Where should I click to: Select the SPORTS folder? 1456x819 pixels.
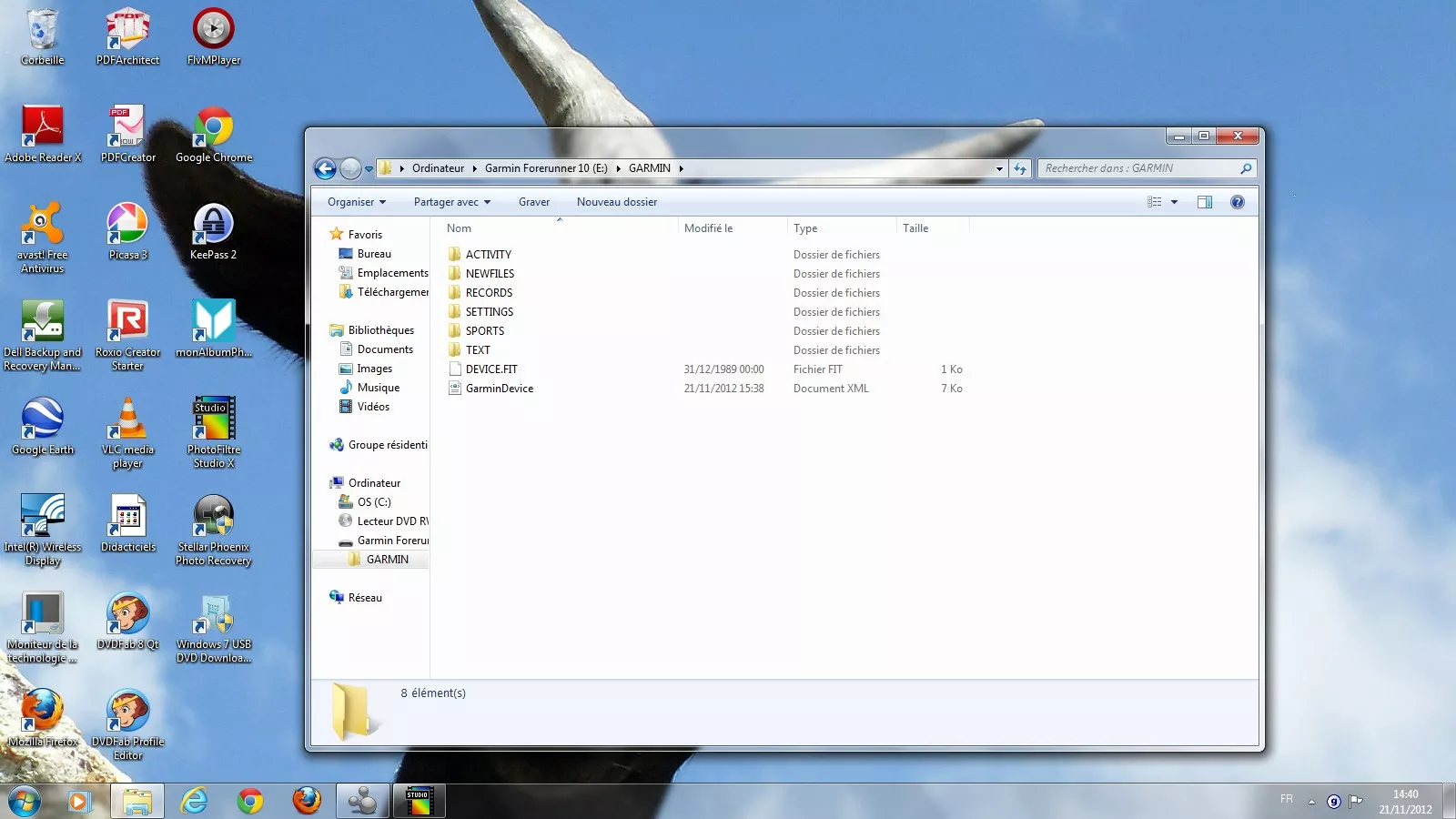484,331
